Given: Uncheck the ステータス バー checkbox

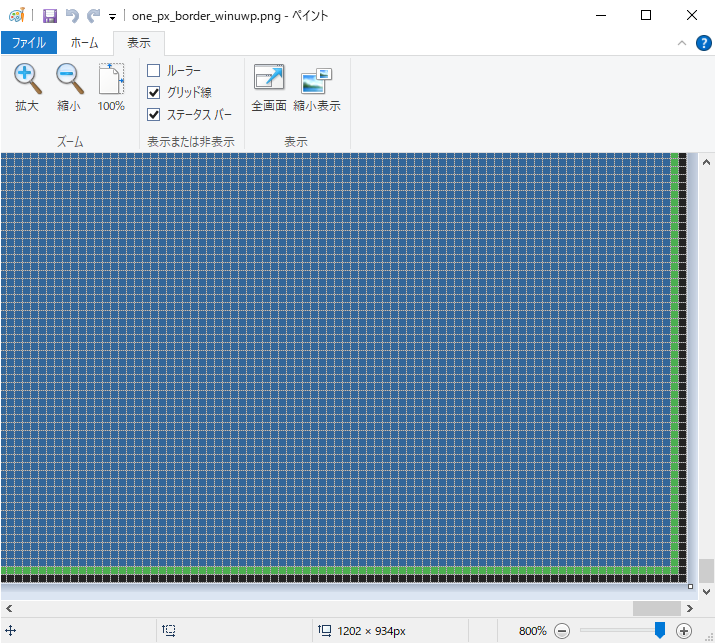Looking at the screenshot, I should click(x=153, y=114).
